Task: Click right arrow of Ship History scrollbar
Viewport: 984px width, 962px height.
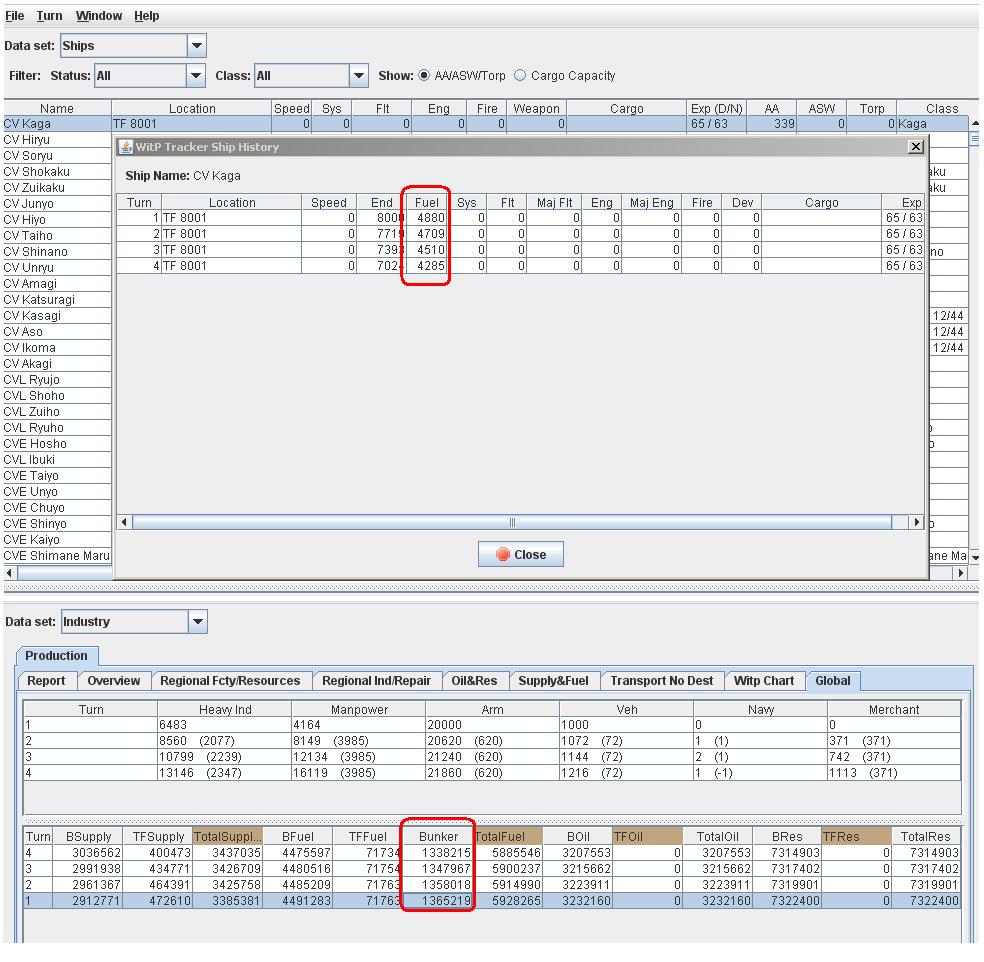Action: pyautogui.click(x=917, y=522)
